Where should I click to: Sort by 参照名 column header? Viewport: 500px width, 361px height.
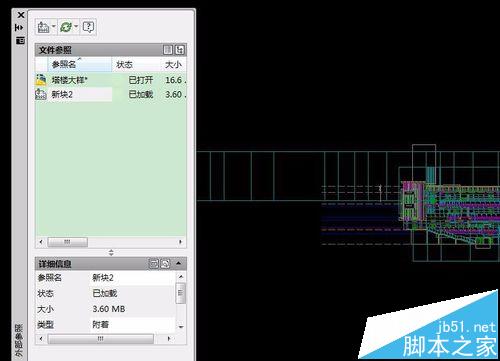click(80, 64)
